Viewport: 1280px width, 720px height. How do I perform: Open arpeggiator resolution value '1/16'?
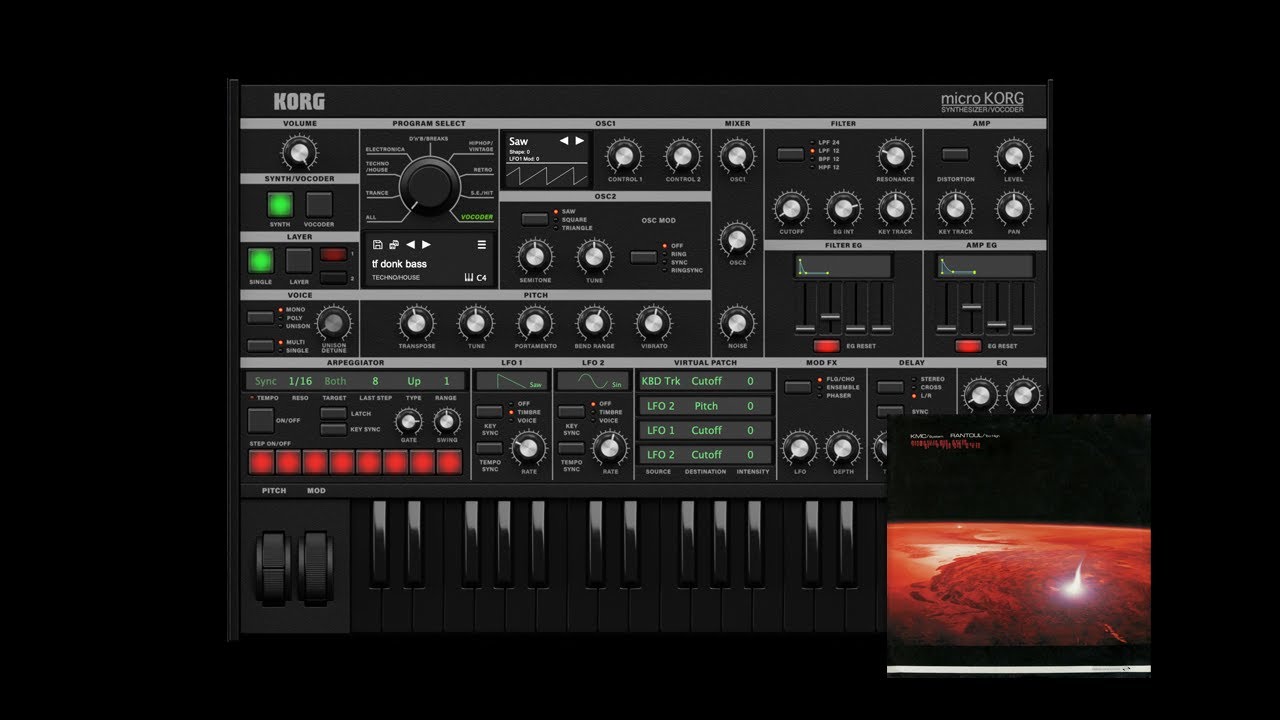[300, 381]
